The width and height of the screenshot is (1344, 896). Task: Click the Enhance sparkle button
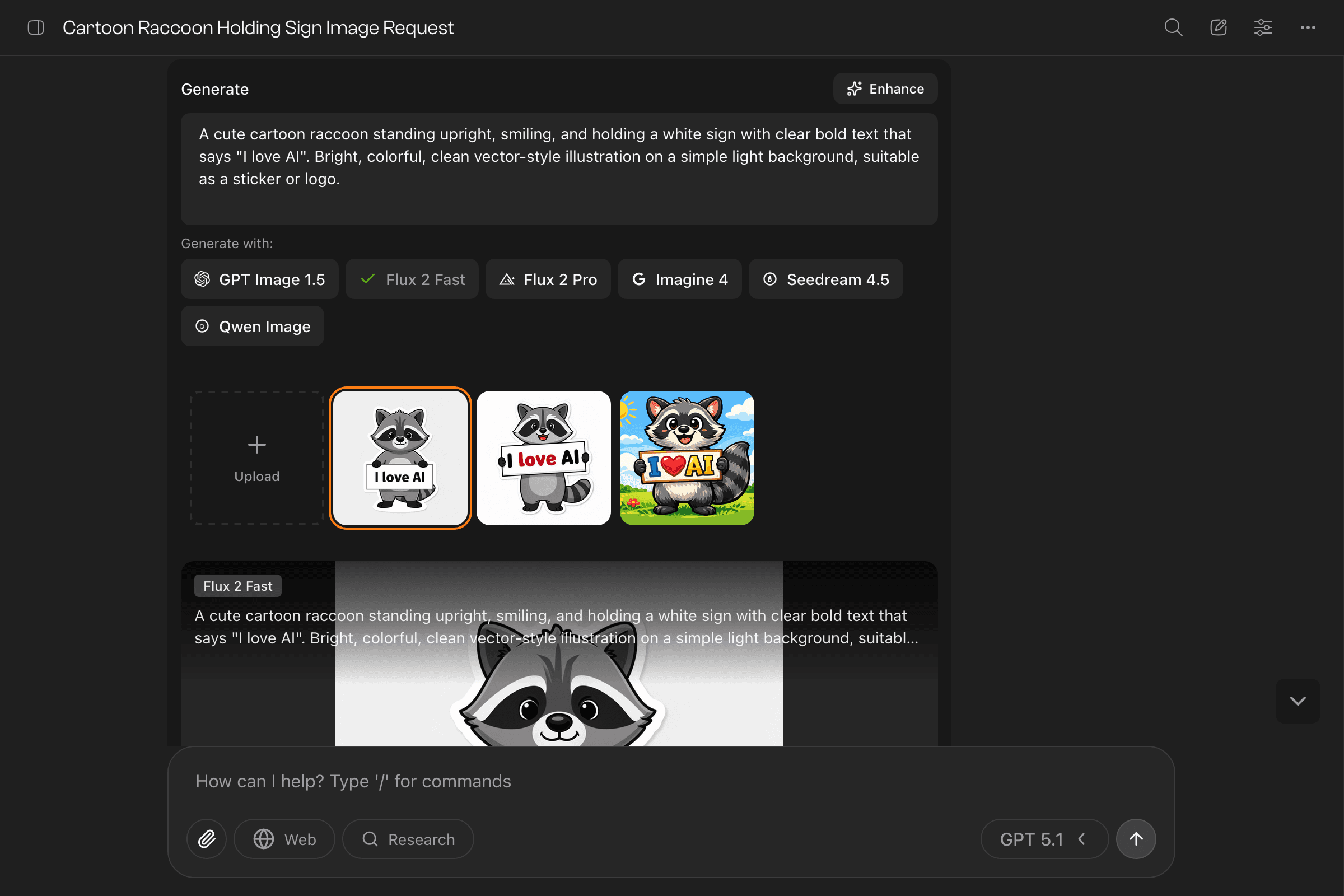tap(885, 88)
